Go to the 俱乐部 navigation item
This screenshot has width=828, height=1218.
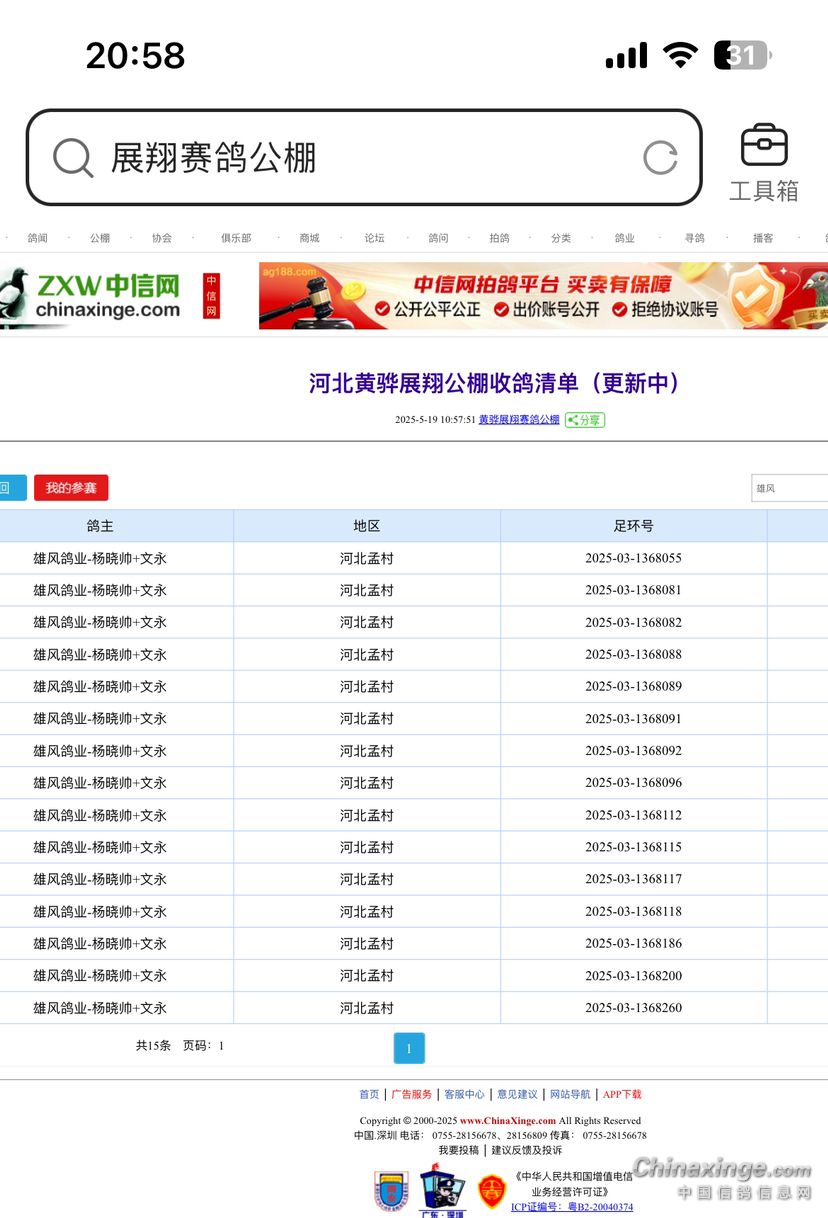pyautogui.click(x=236, y=238)
